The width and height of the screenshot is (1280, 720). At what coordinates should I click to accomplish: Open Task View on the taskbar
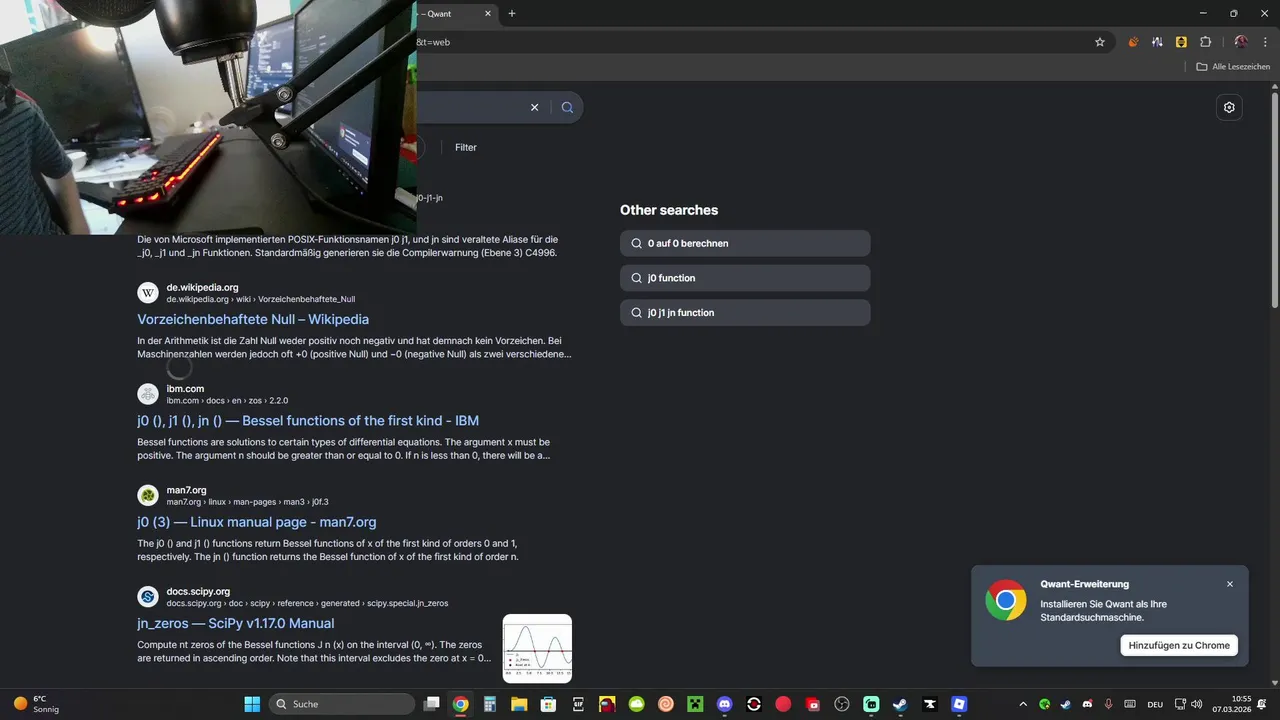[x=431, y=704]
